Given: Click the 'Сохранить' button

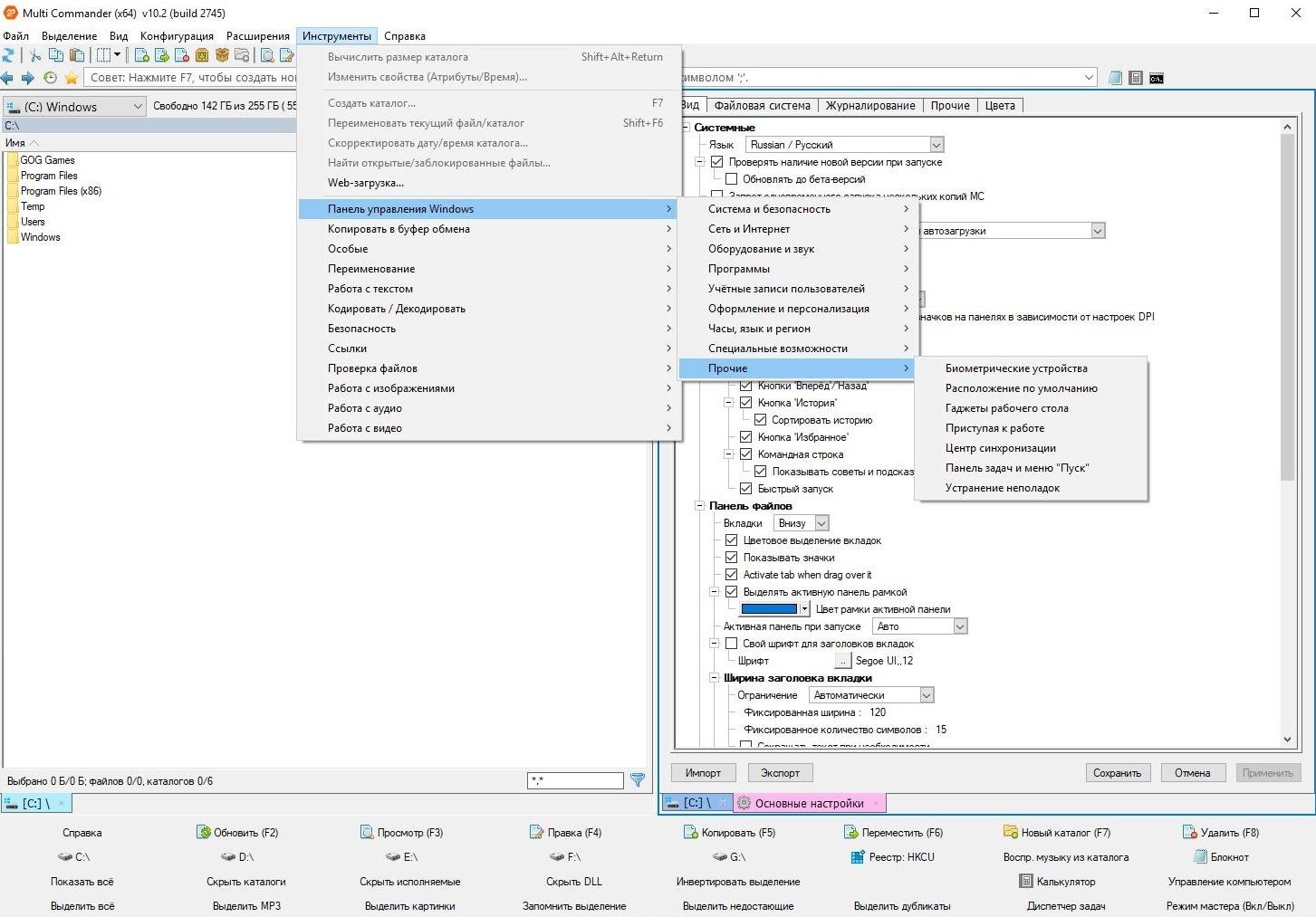Looking at the screenshot, I should [x=1117, y=773].
